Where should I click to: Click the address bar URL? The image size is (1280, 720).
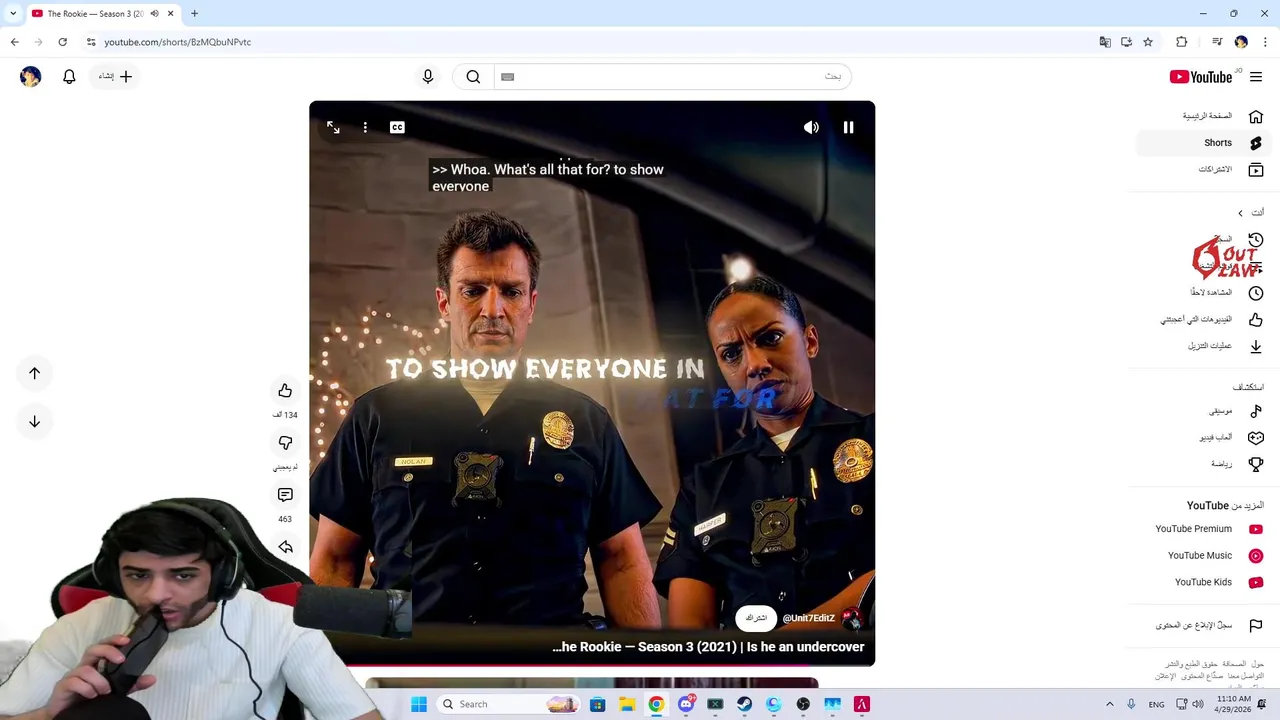(x=177, y=42)
